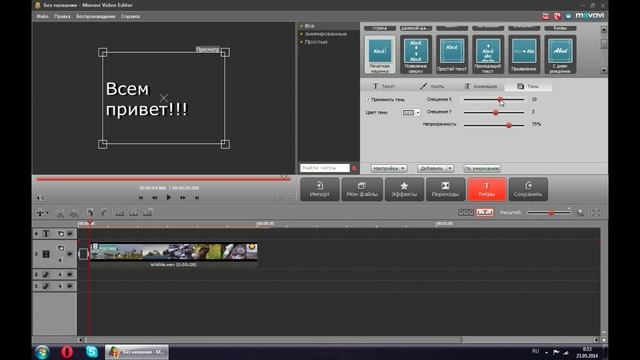Click the Redo arrow in the timeline toolbar
Viewport: 640px width, 360px height.
tap(104, 213)
